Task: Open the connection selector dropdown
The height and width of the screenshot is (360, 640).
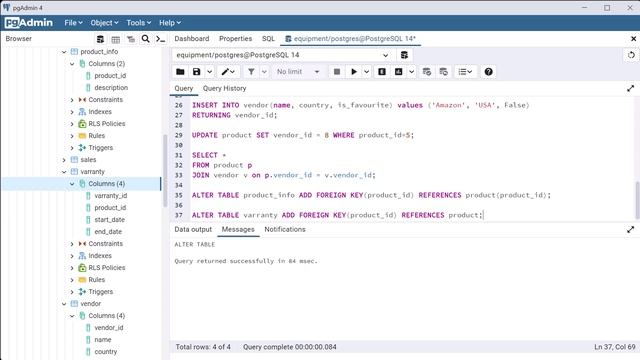Action: (x=283, y=55)
